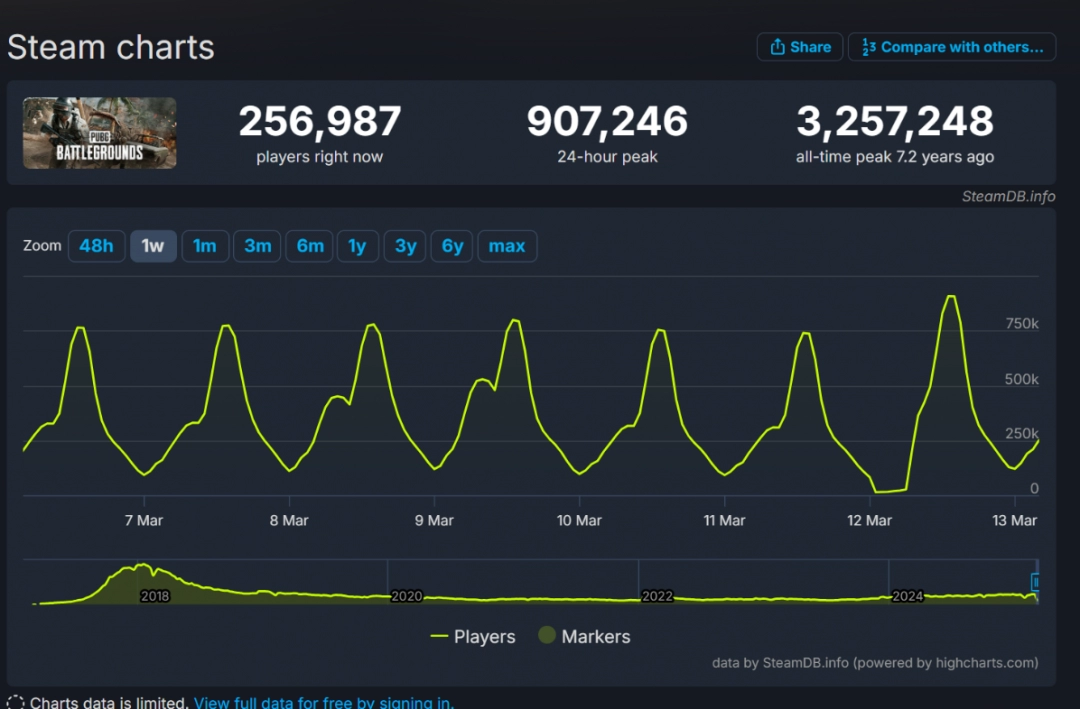
Task: Click the PUBG Battlegrounds game thumbnail
Action: (100, 133)
